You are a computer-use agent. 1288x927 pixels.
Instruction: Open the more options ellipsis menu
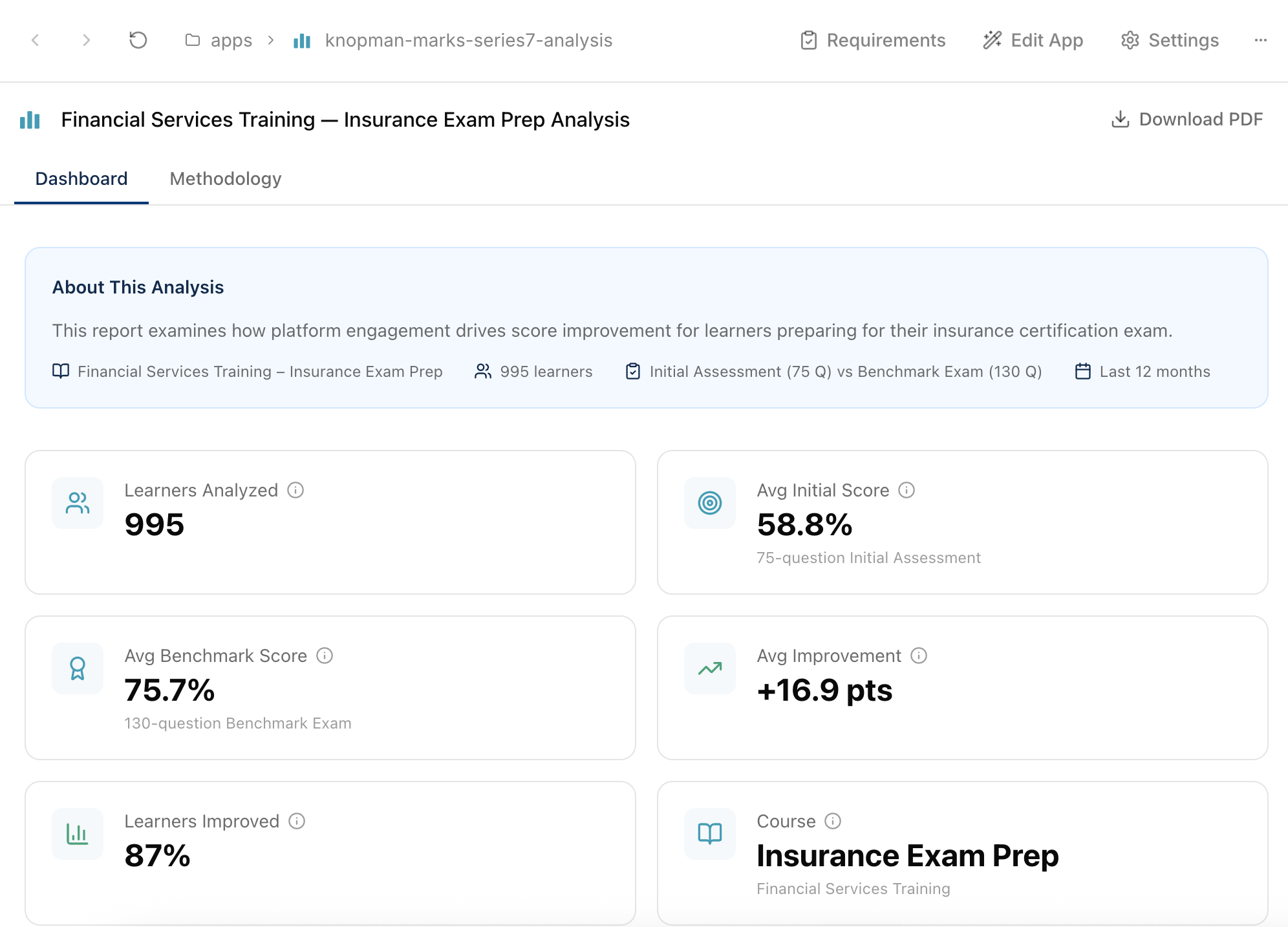tap(1260, 40)
